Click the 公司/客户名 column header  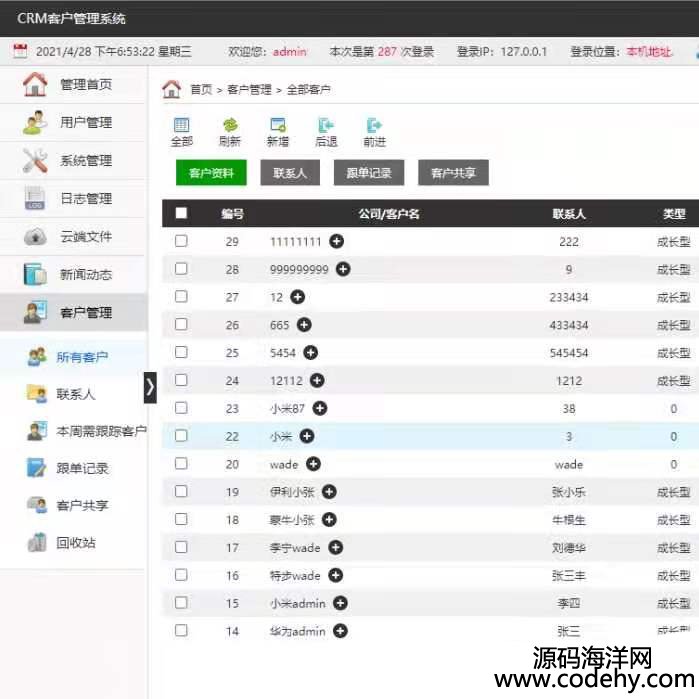(x=389, y=214)
